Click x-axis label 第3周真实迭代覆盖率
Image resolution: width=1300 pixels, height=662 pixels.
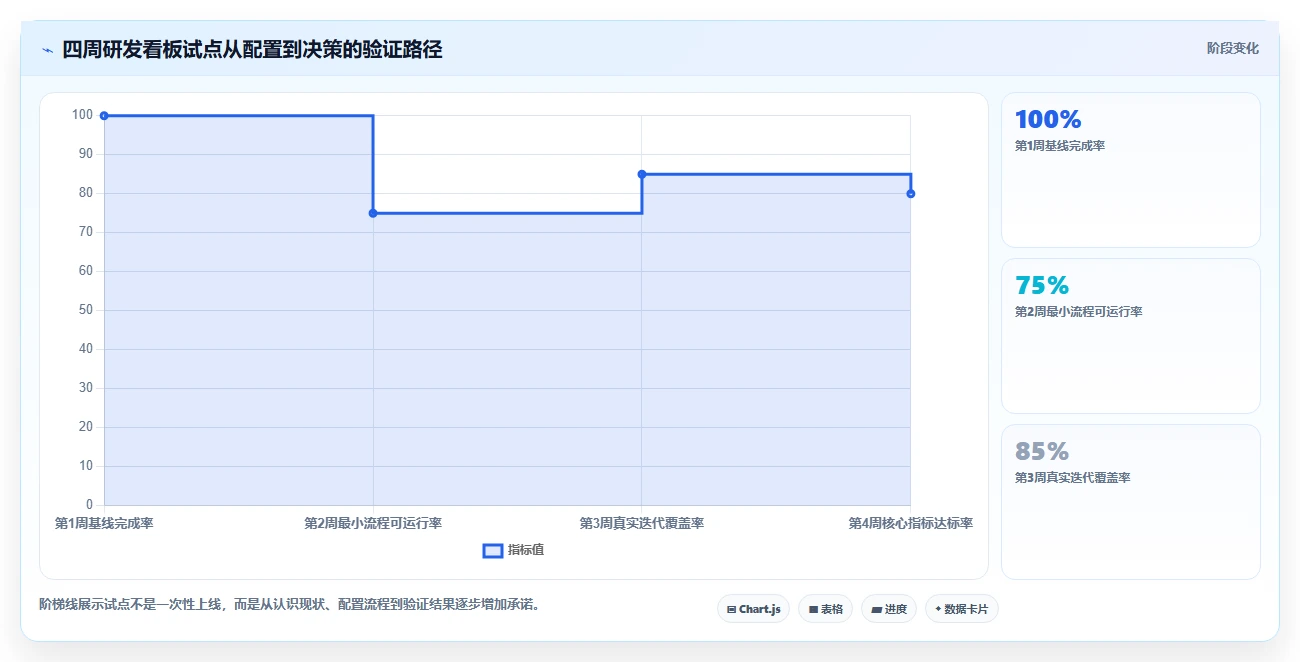click(642, 523)
